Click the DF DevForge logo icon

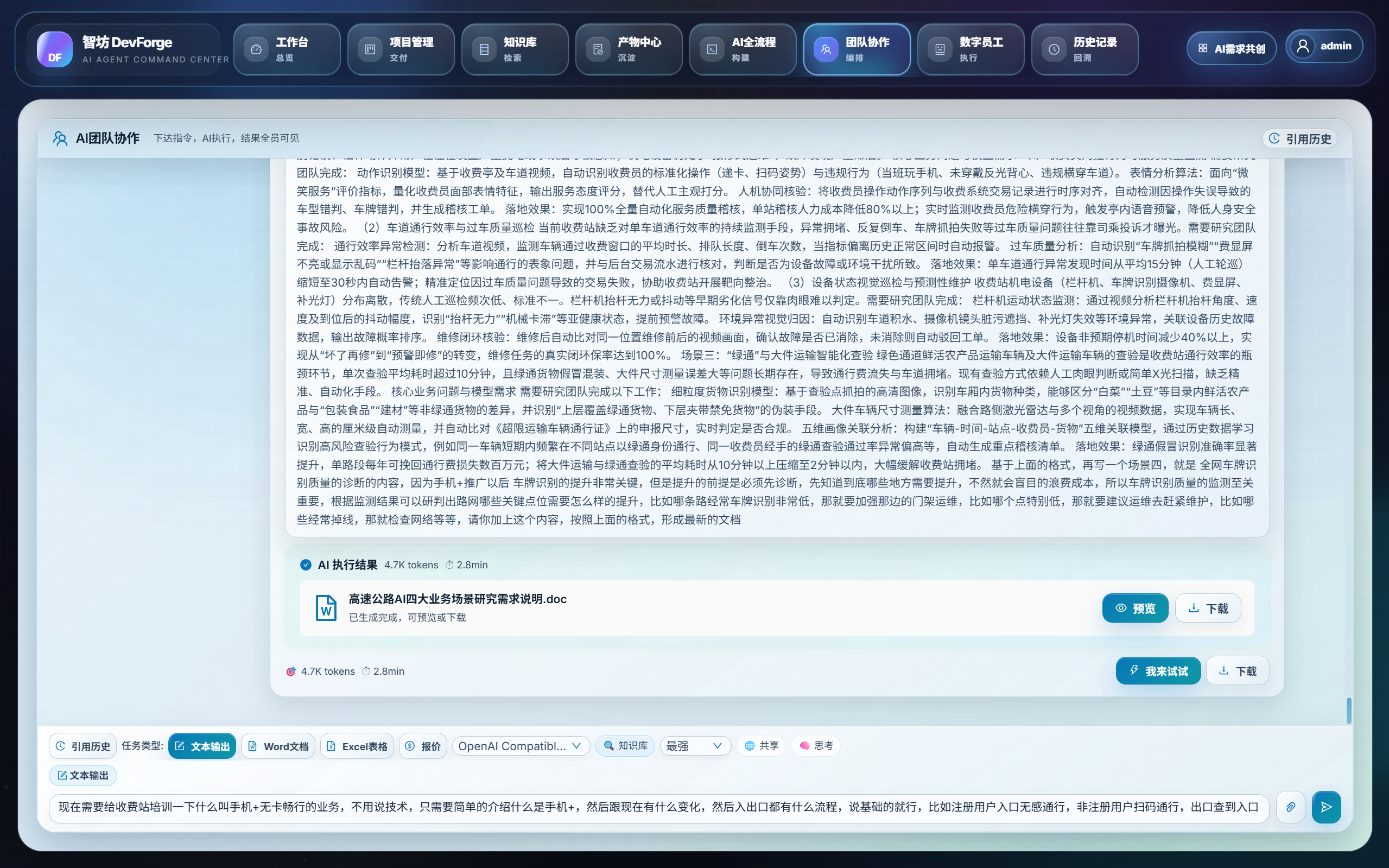point(54,49)
